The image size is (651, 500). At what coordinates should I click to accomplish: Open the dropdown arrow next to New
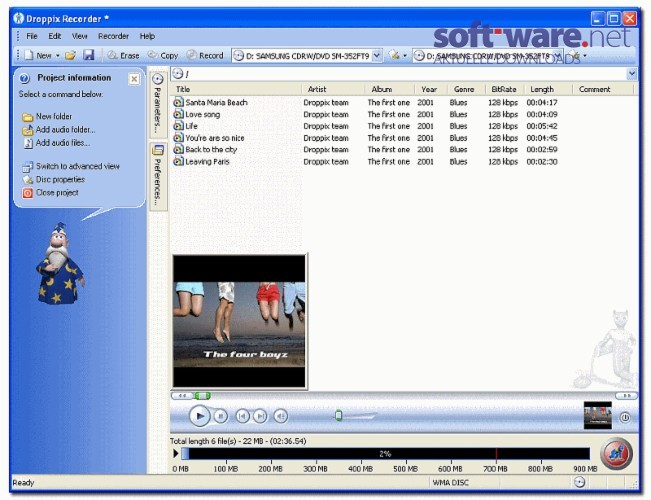tap(58, 56)
